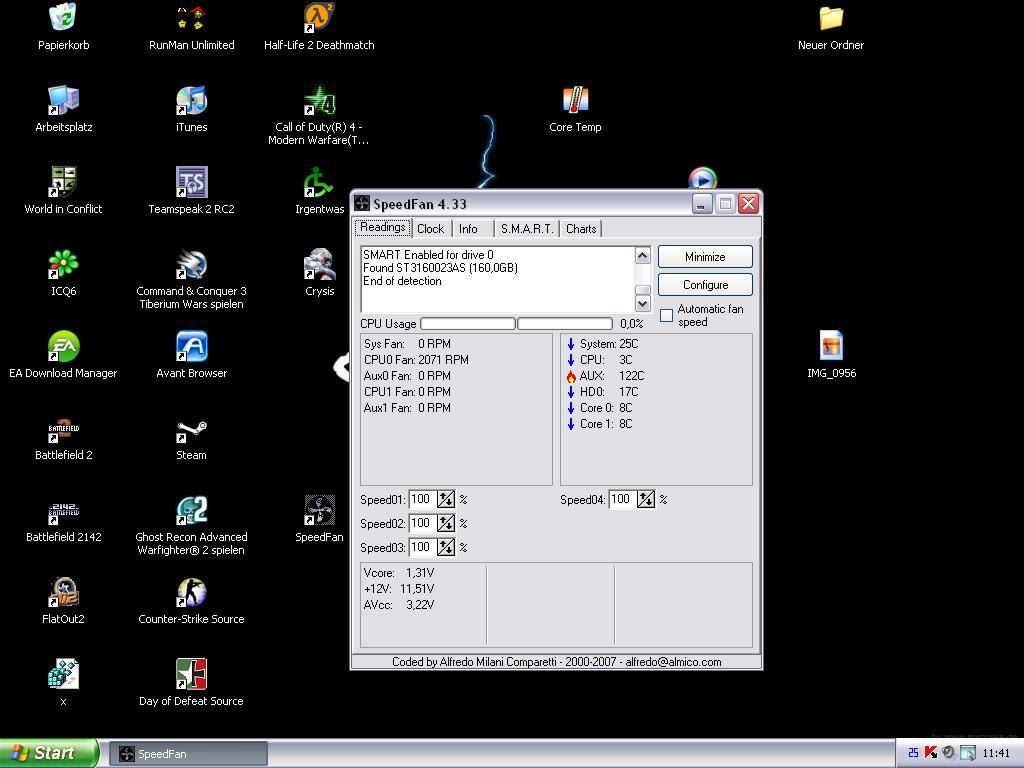Click 'Found ST3160023AS (160,0GB)' log line
Viewport: 1024px width, 768px height.
point(440,268)
